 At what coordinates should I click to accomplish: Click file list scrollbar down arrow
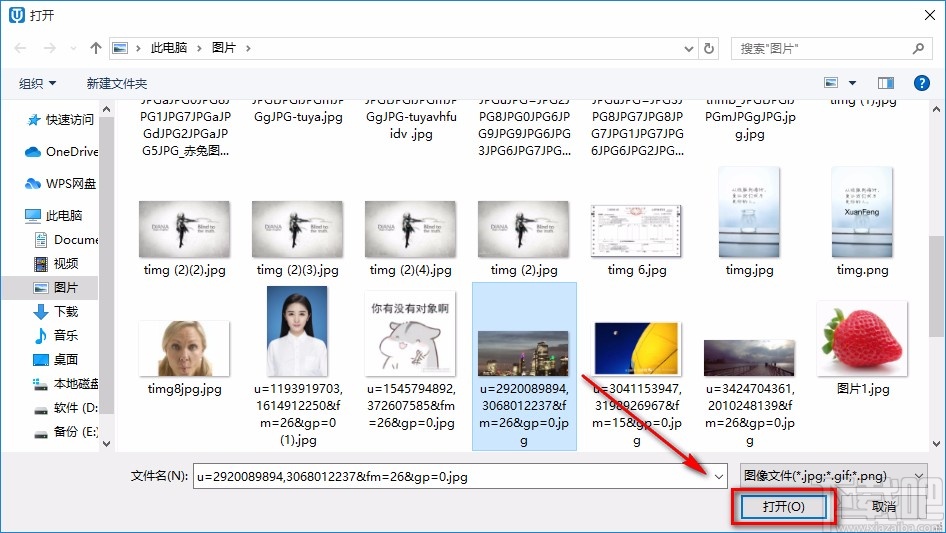(936, 444)
